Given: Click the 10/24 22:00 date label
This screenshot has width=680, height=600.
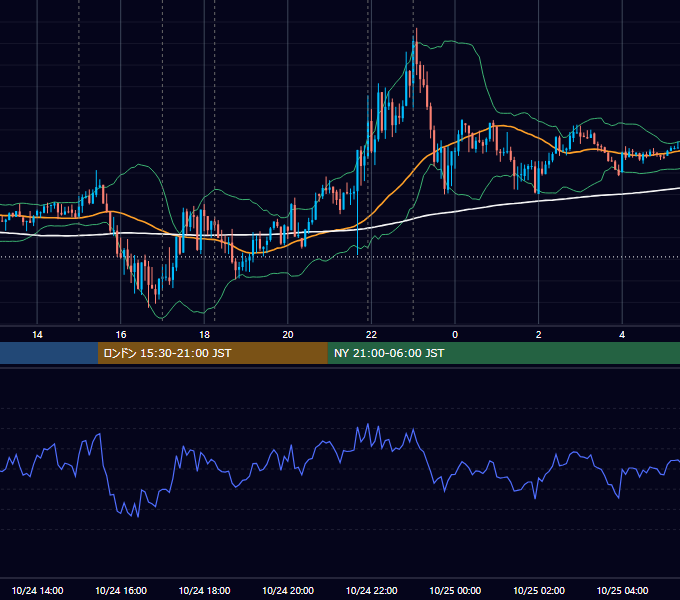Looking at the screenshot, I should tap(371, 590).
